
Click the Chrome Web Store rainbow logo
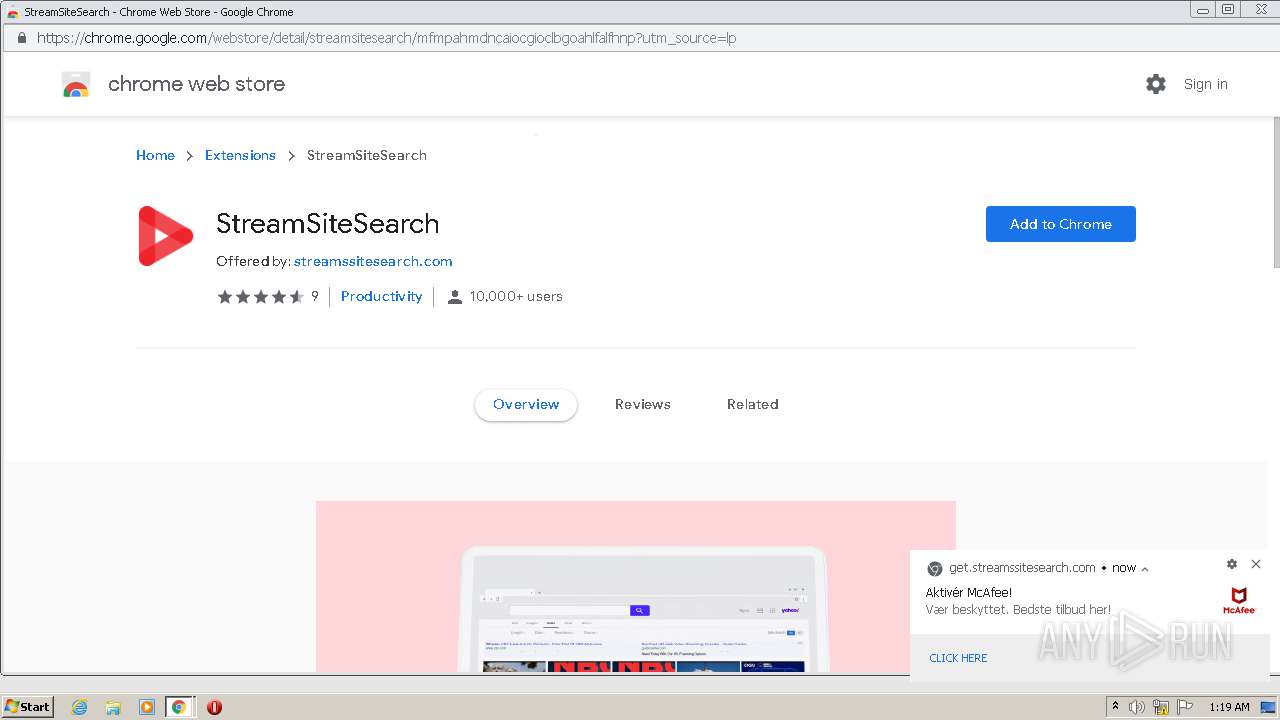click(76, 85)
